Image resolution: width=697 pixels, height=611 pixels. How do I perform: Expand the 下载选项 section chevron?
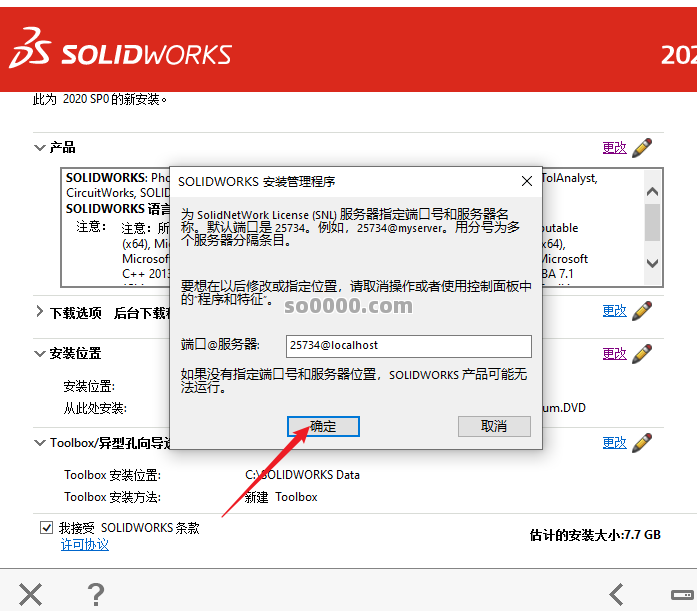pyautogui.click(x=40, y=311)
